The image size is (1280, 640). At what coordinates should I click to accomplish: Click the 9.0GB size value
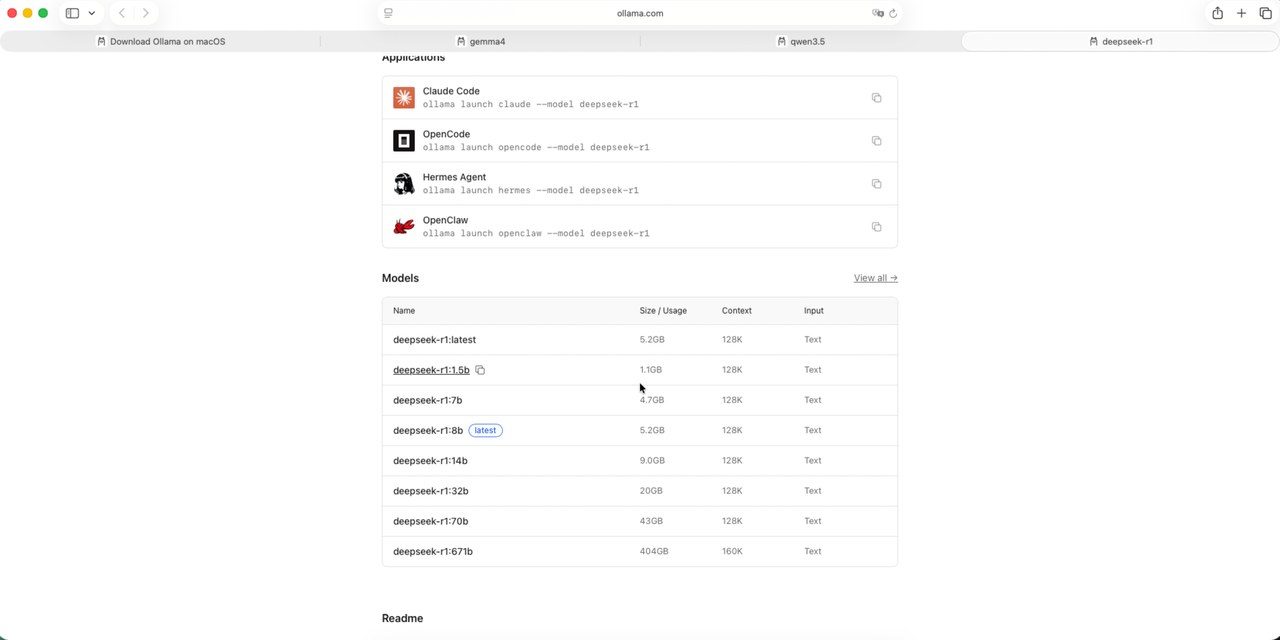coord(652,461)
